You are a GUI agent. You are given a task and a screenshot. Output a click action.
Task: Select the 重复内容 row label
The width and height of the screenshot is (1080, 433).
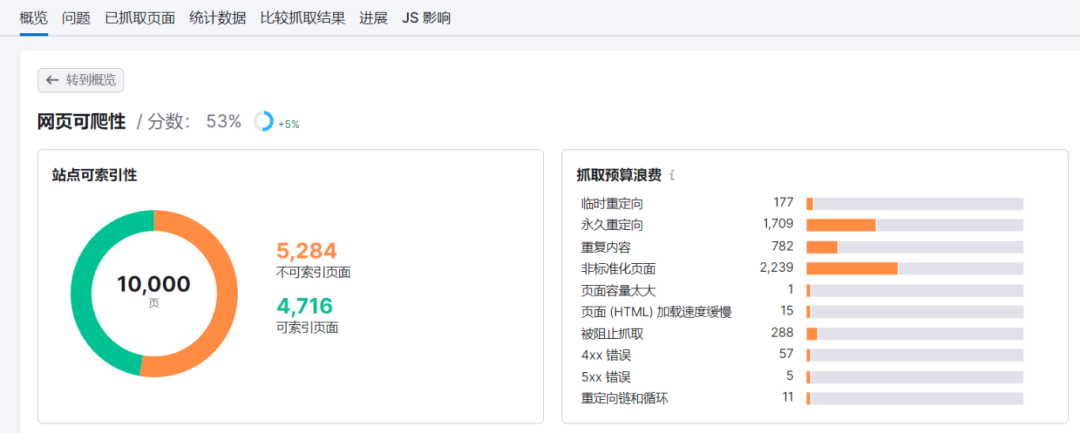(606, 247)
